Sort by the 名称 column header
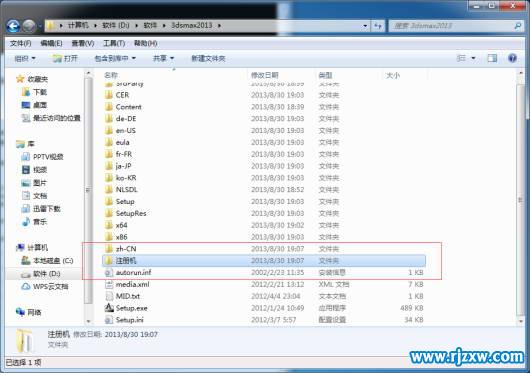This screenshot has width=530, height=373. coord(111,75)
